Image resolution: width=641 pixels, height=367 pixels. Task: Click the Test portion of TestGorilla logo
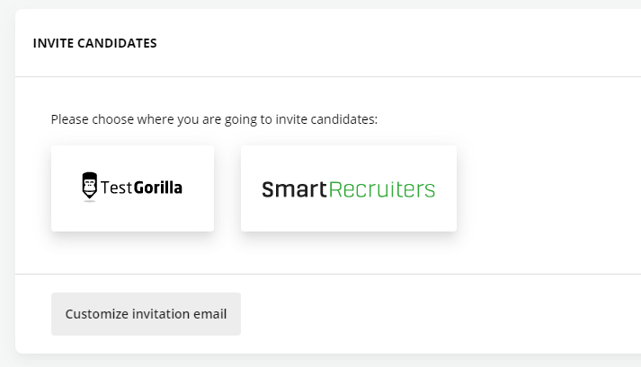(x=117, y=188)
